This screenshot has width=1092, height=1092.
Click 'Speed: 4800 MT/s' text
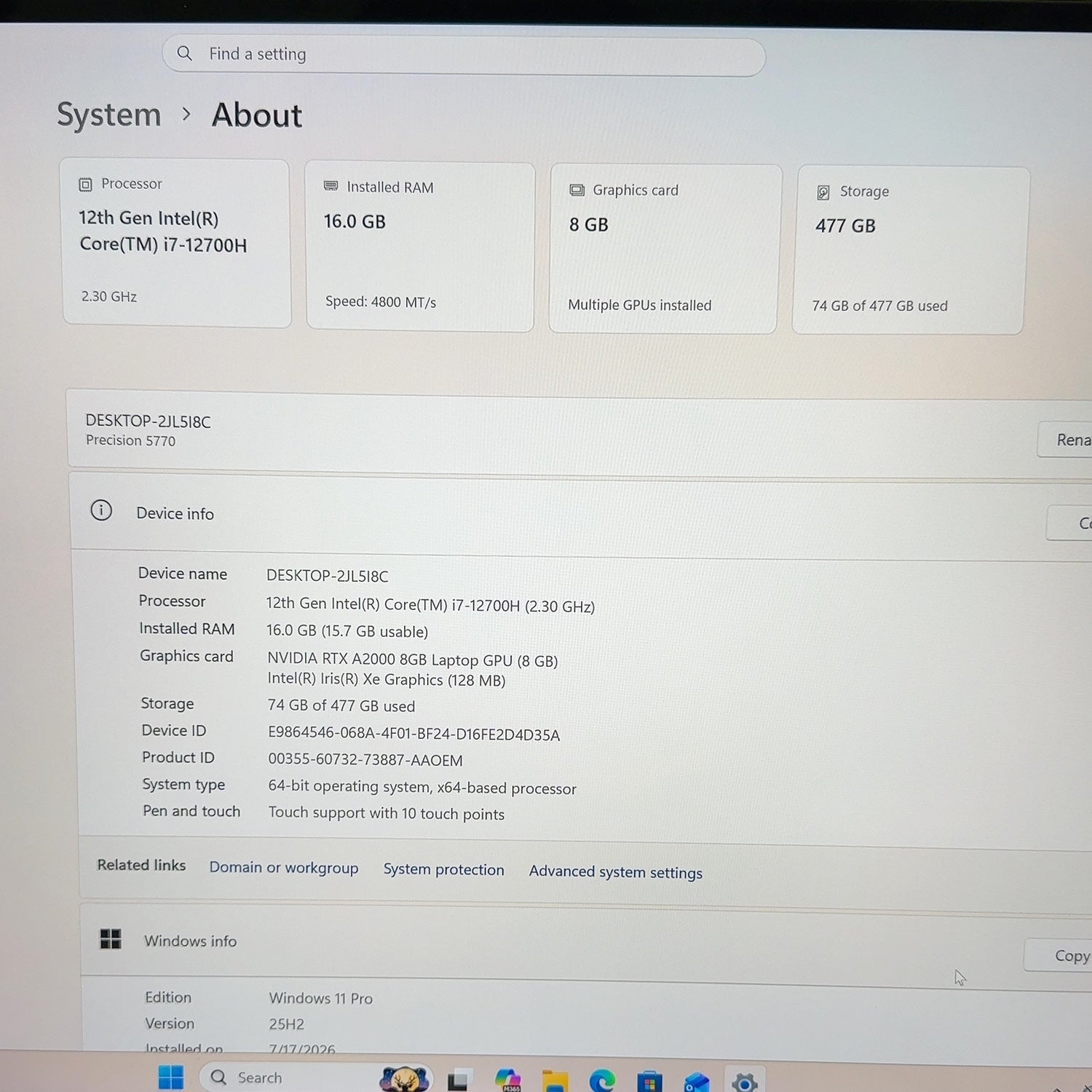381,302
